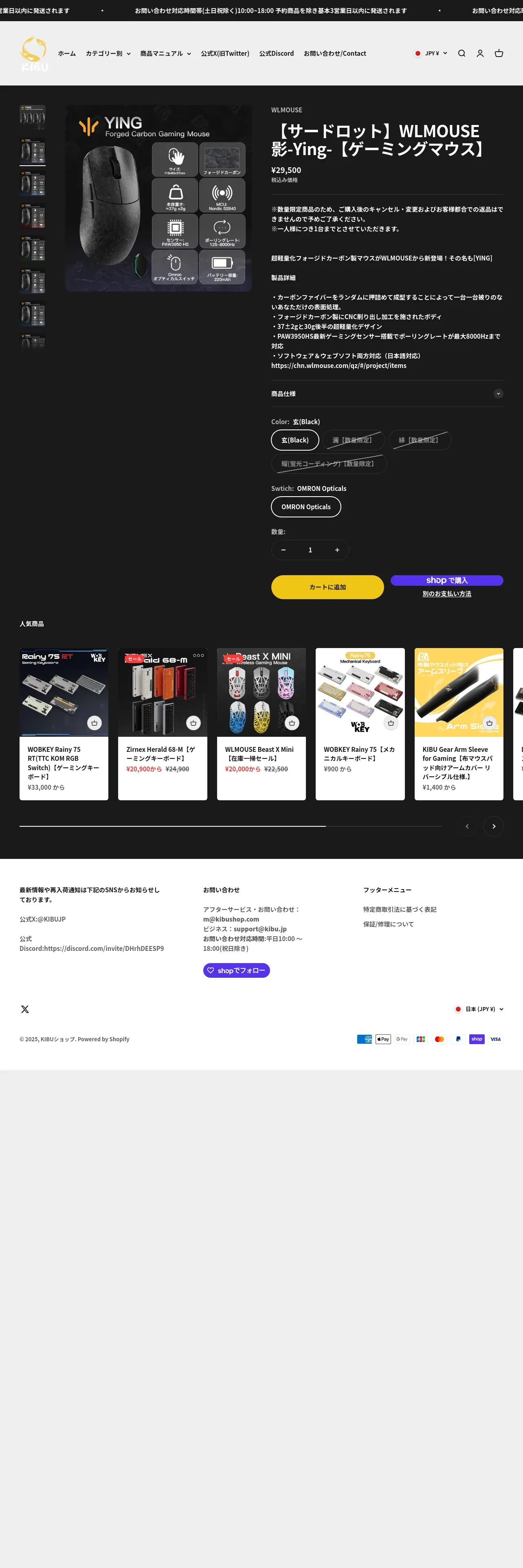
Task: Click the Shop Pay payment icon
Action: pos(477,1039)
